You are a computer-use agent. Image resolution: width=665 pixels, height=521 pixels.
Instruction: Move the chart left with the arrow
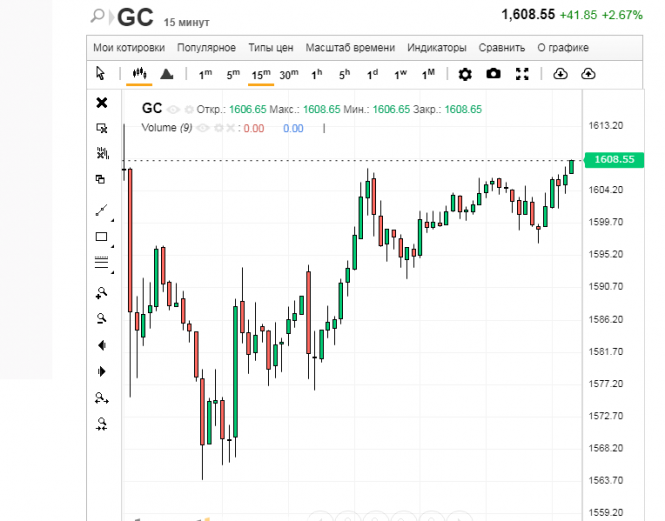click(101, 345)
